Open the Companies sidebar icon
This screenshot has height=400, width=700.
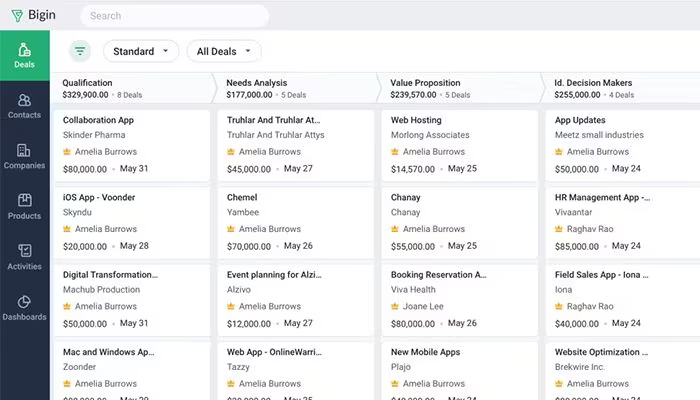[x=24, y=150]
